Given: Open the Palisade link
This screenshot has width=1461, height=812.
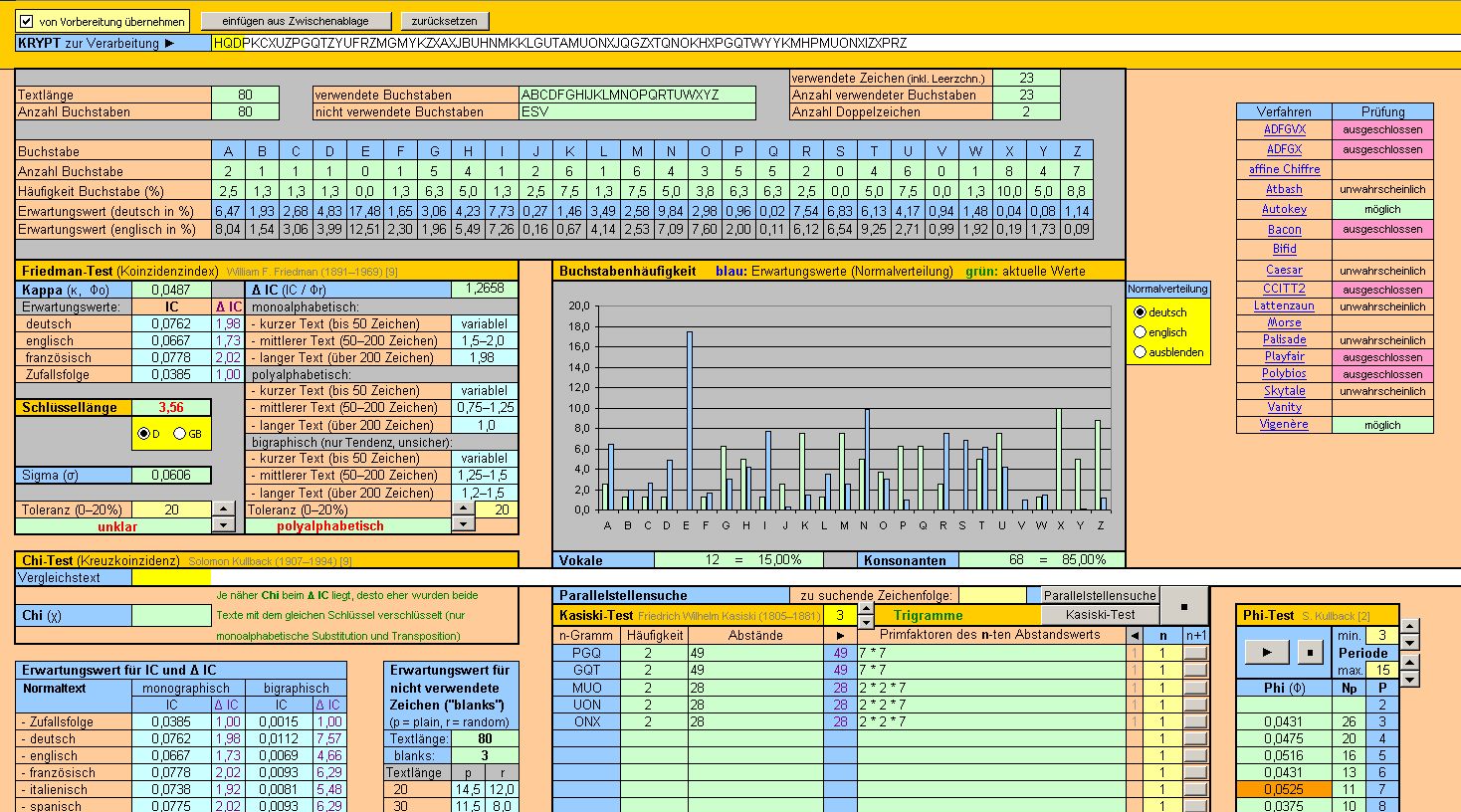Looking at the screenshot, I should tap(1284, 339).
